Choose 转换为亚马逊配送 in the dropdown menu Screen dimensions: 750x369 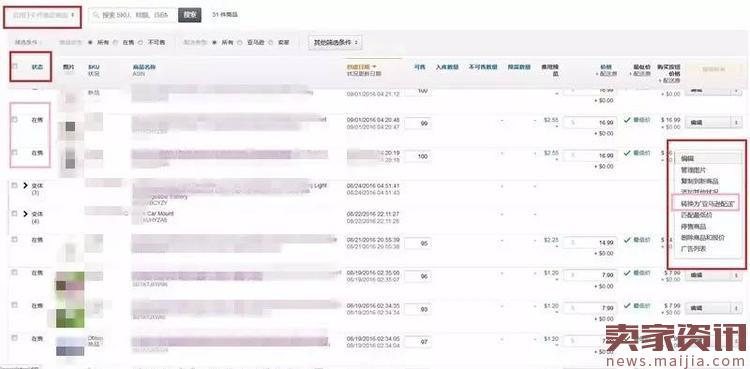point(707,204)
